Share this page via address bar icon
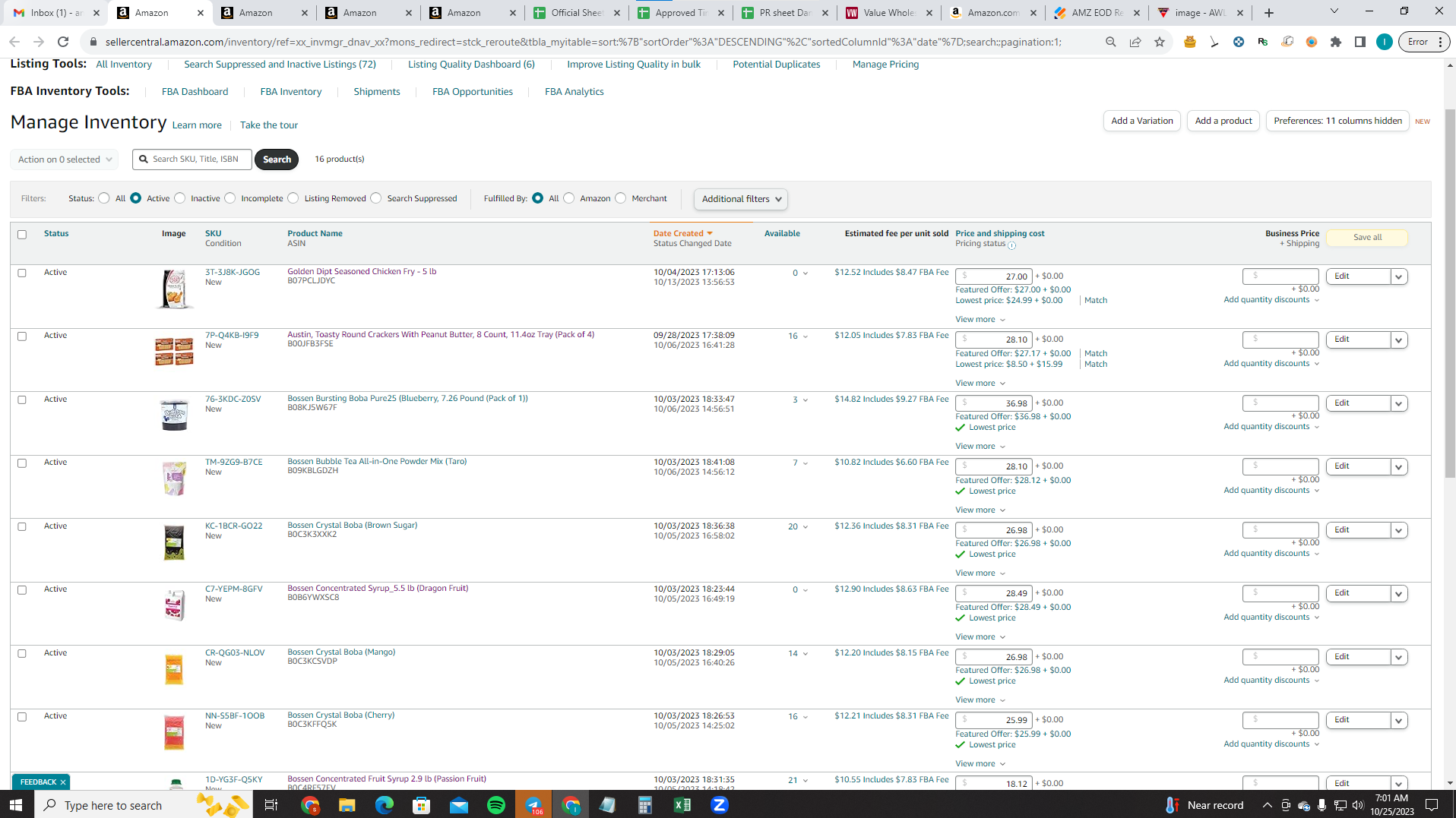 [1135, 42]
